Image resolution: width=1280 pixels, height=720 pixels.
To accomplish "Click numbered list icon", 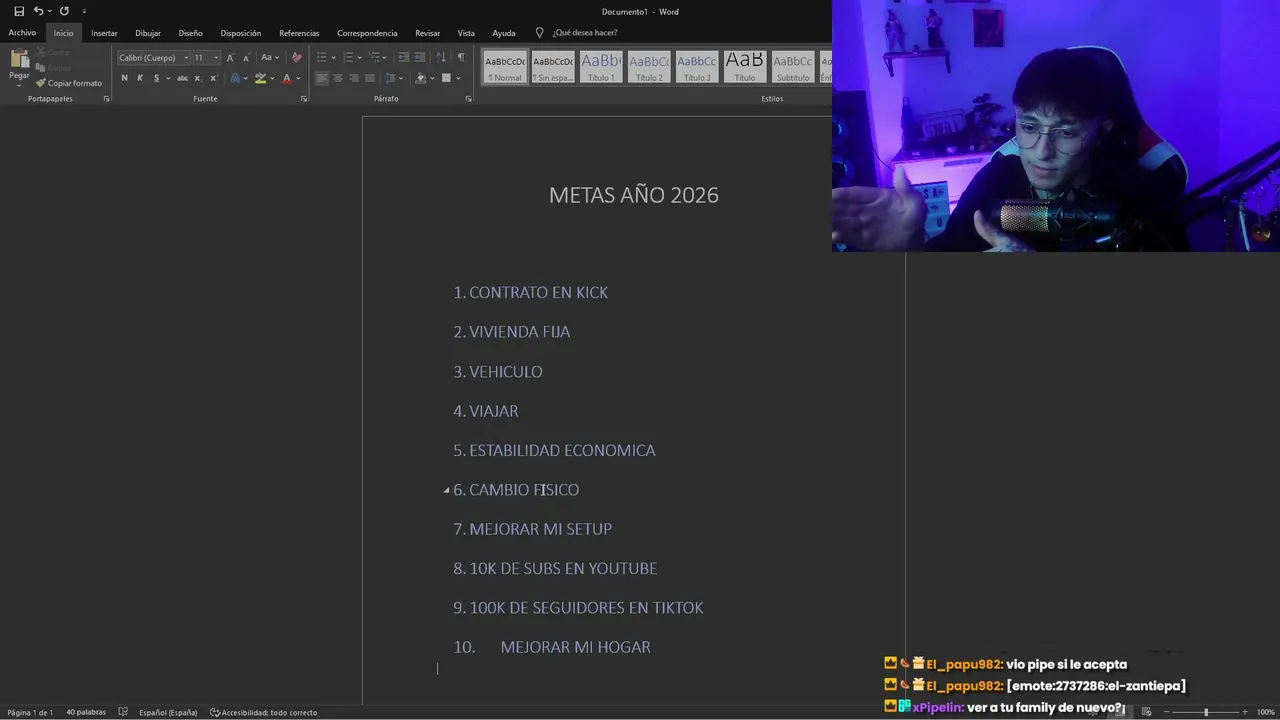I will (347, 57).
